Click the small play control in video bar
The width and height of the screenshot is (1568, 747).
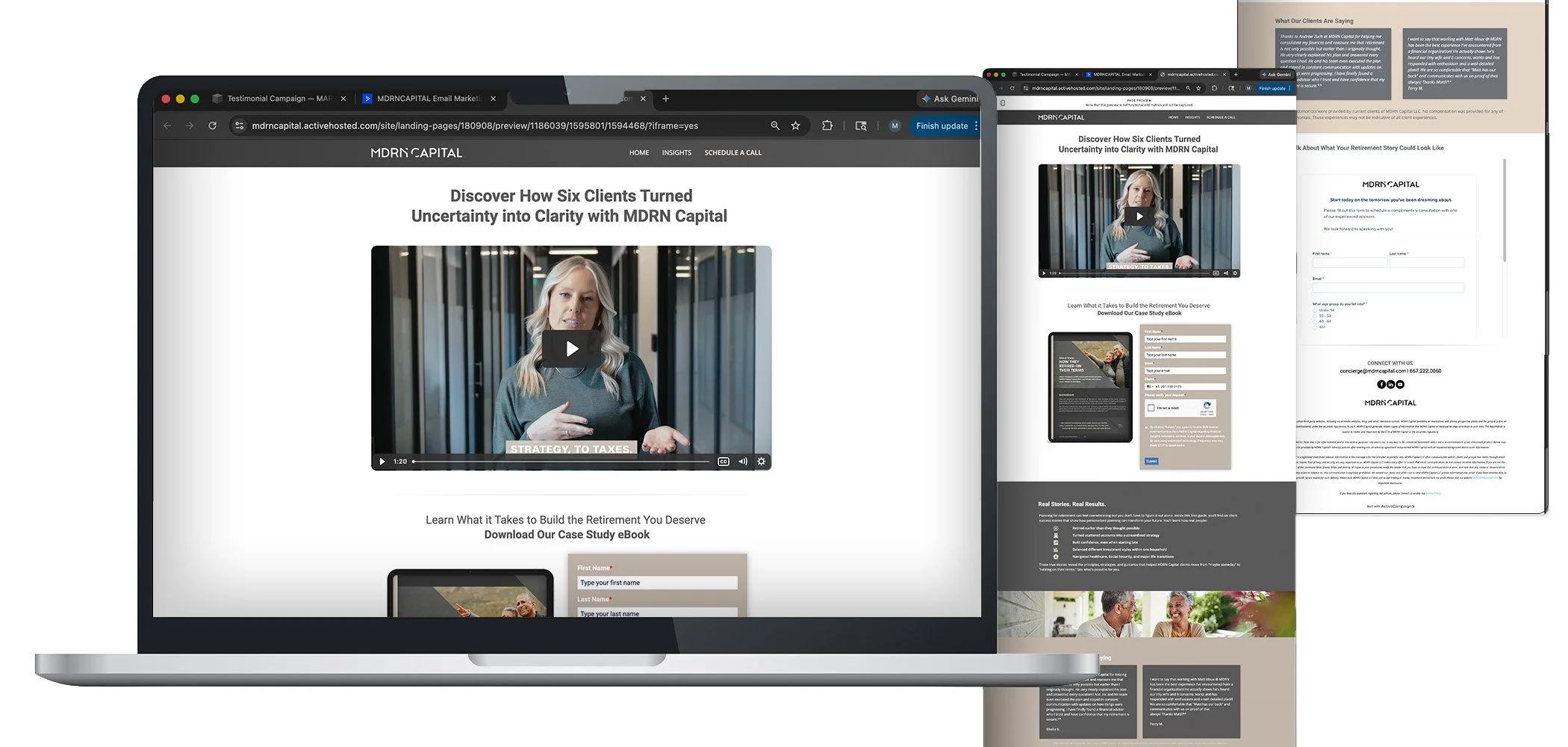[382, 462]
